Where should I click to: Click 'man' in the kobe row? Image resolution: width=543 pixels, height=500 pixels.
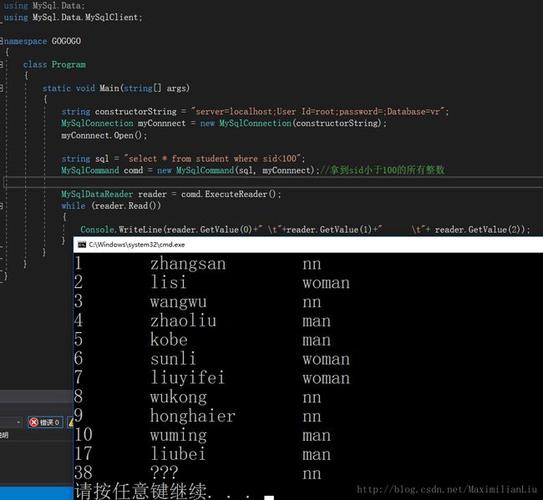coord(317,340)
